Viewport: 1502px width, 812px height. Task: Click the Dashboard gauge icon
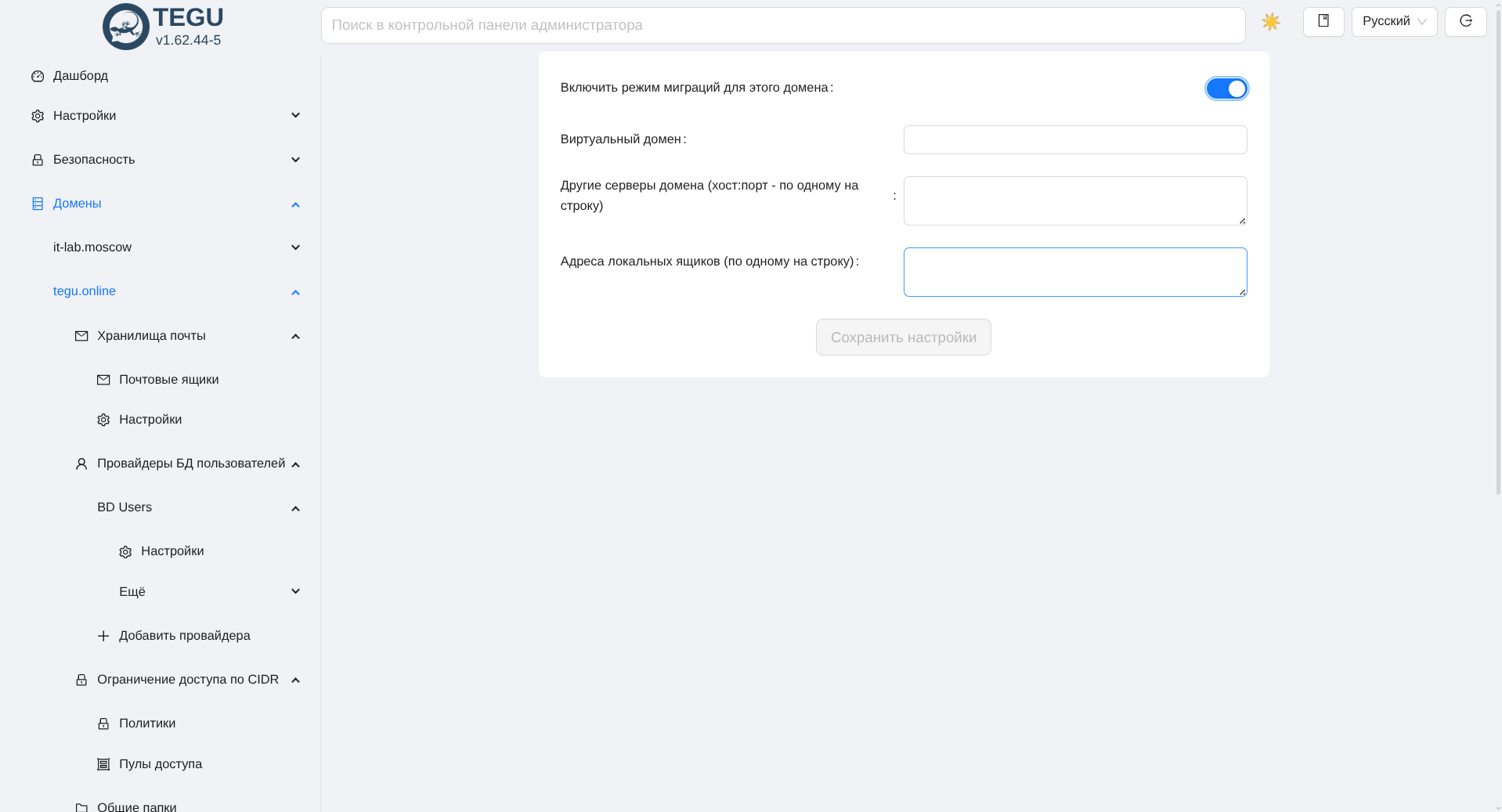pyautogui.click(x=38, y=76)
